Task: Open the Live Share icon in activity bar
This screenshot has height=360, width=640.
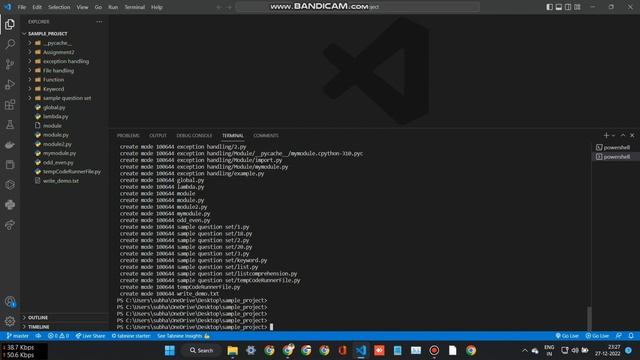Action: (x=10, y=224)
